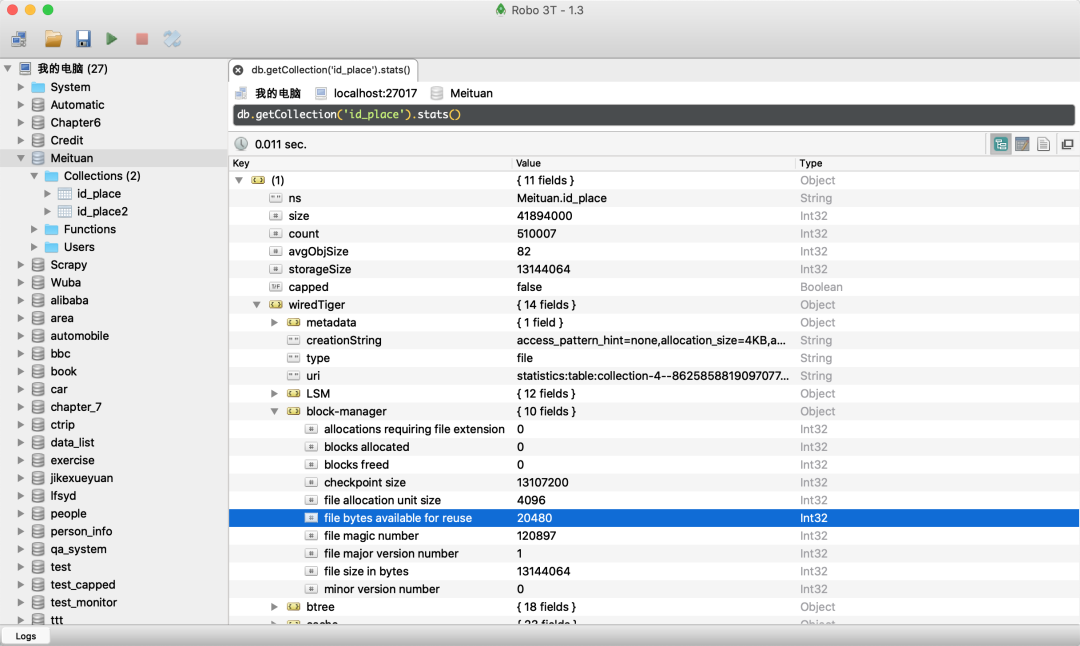
Task: Close the db.getCollection stats tab
Action: tap(238, 70)
